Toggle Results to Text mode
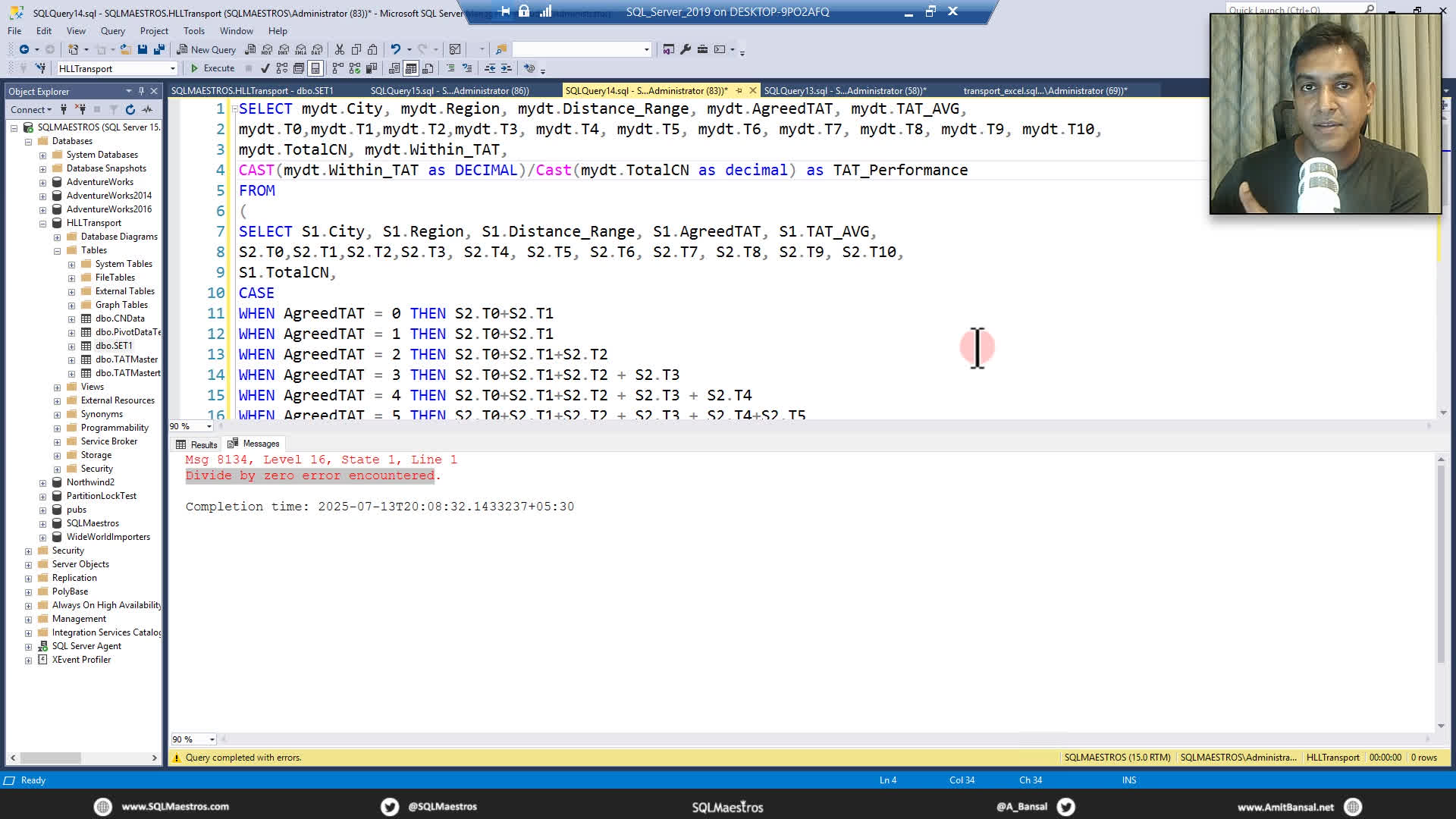 (394, 68)
